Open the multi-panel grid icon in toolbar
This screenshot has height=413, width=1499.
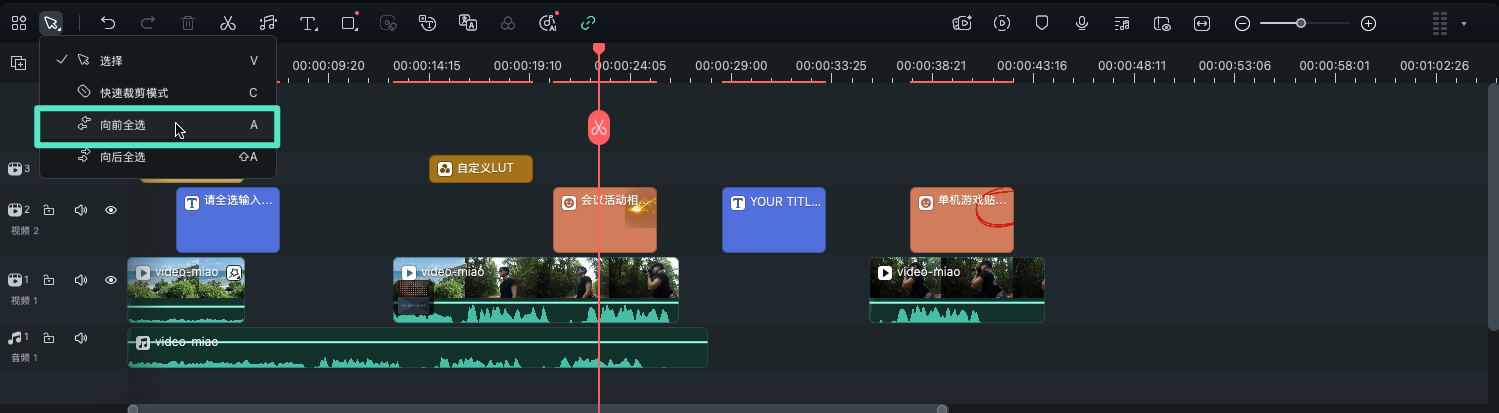coord(19,23)
